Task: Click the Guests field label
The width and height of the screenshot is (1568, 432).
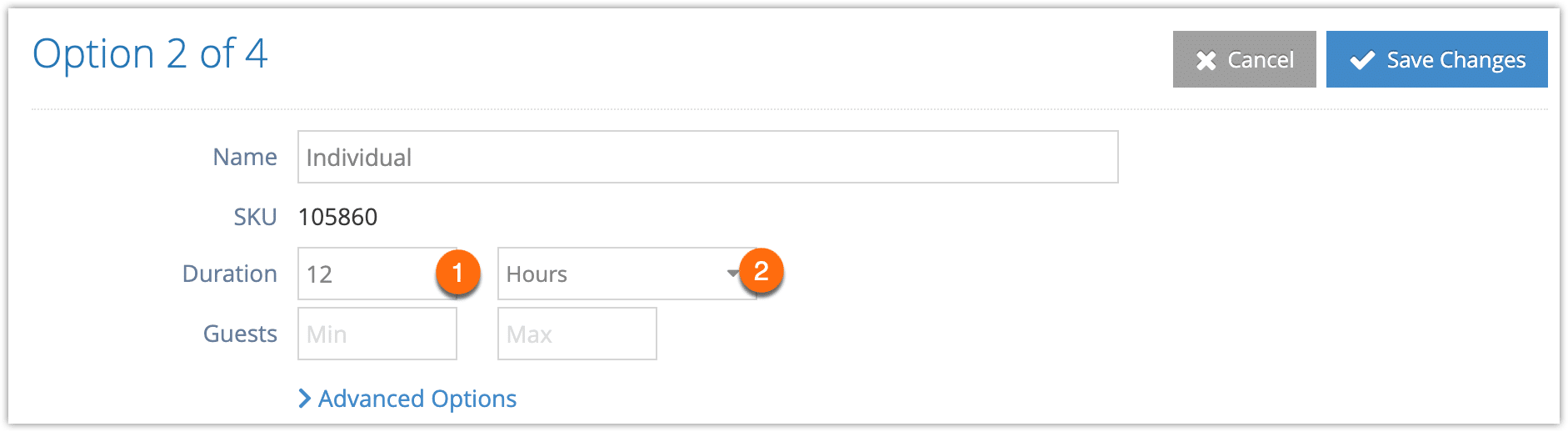Action: pos(240,334)
